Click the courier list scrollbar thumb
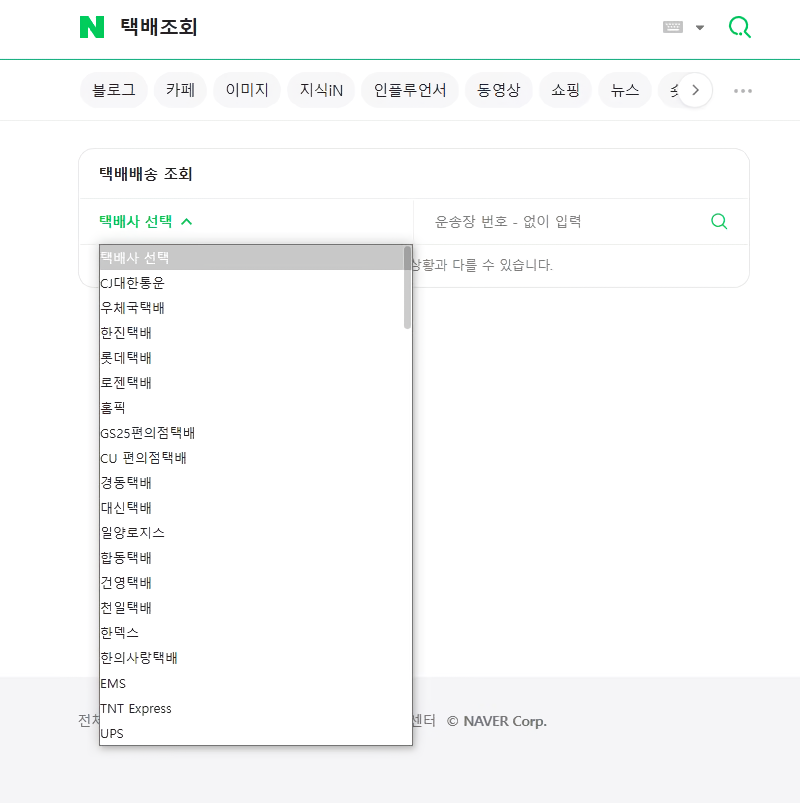This screenshot has height=803, width=800. pyautogui.click(x=407, y=288)
